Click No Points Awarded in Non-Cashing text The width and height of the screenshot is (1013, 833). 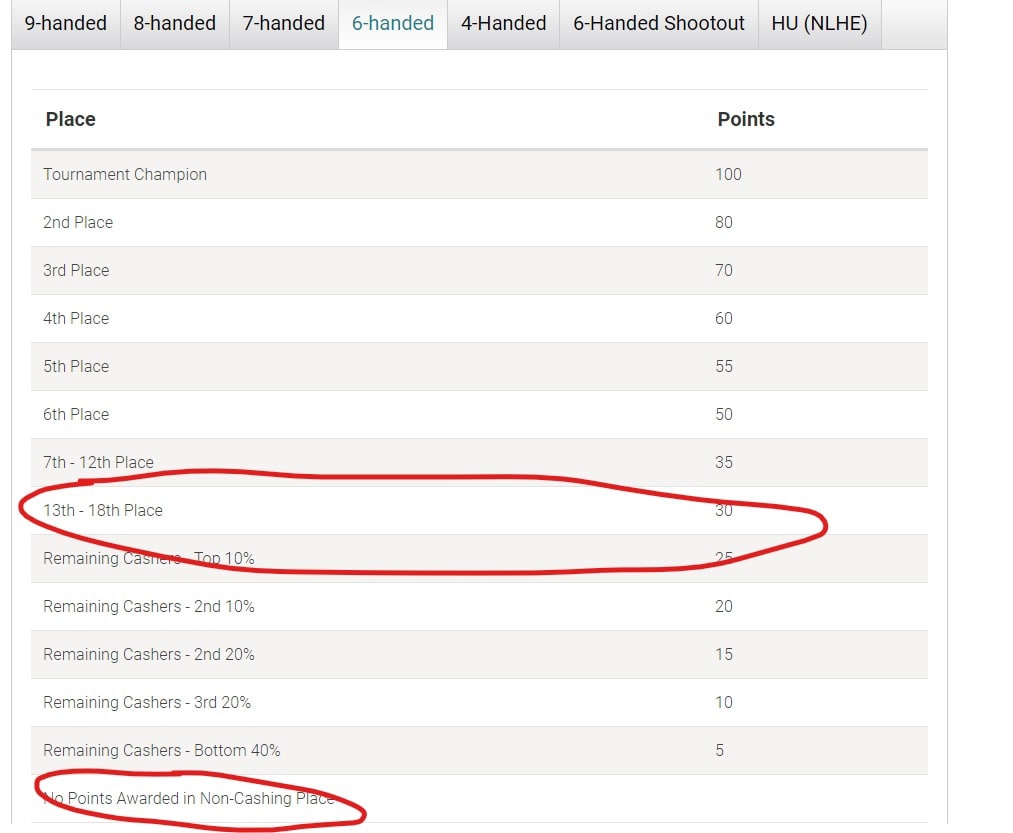click(x=188, y=798)
